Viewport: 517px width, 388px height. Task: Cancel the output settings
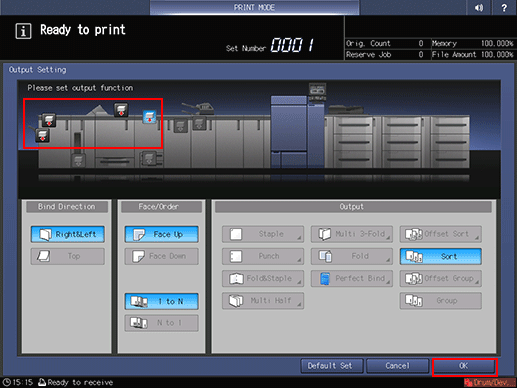[397, 366]
